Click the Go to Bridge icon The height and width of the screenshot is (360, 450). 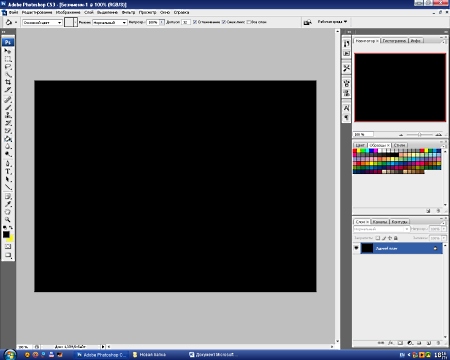pos(307,22)
